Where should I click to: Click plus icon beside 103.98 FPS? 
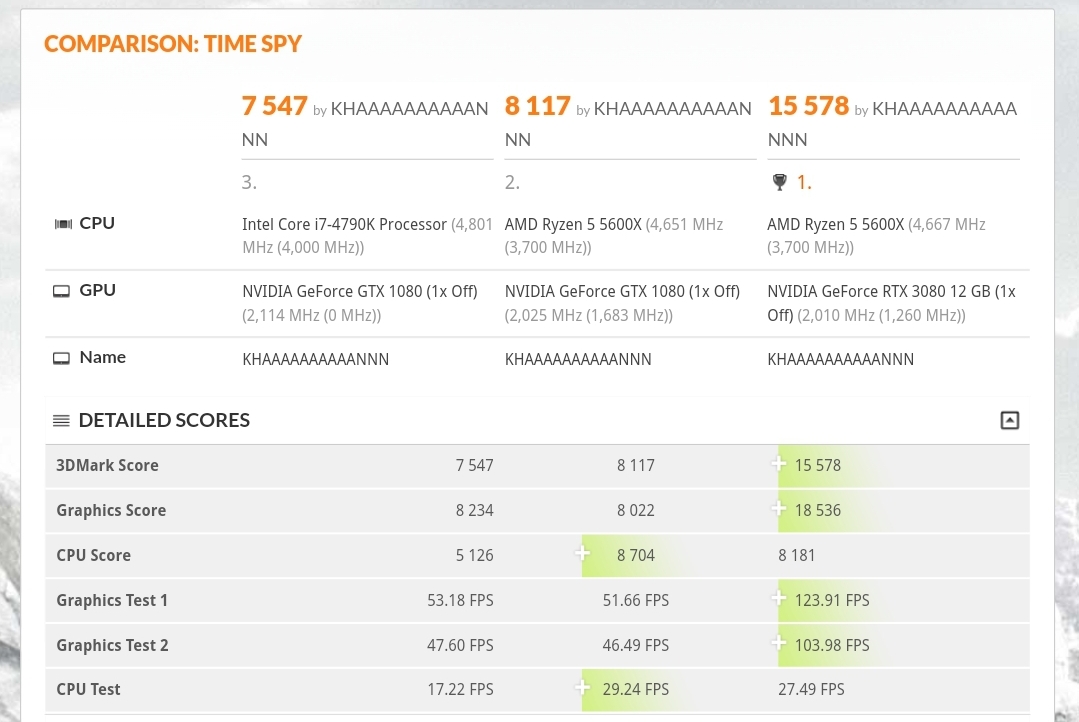click(x=778, y=644)
